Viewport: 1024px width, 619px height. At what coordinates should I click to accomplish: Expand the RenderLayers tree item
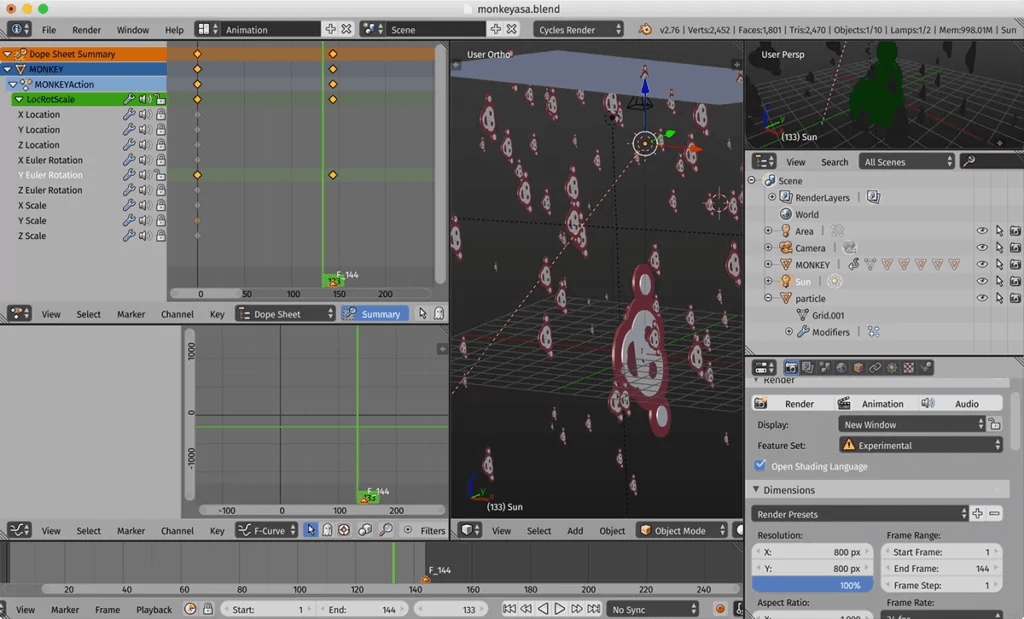772,198
